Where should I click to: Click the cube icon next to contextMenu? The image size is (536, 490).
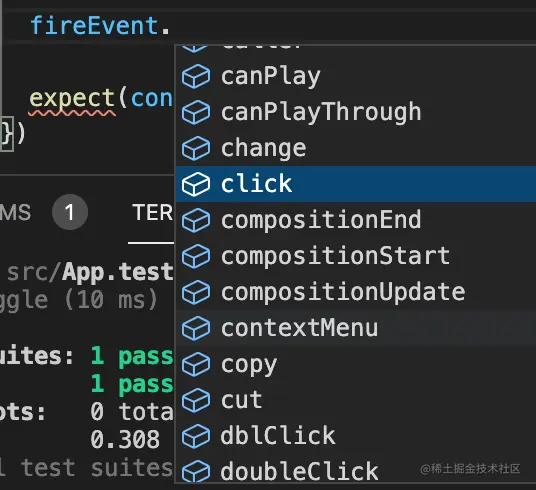pos(196,328)
